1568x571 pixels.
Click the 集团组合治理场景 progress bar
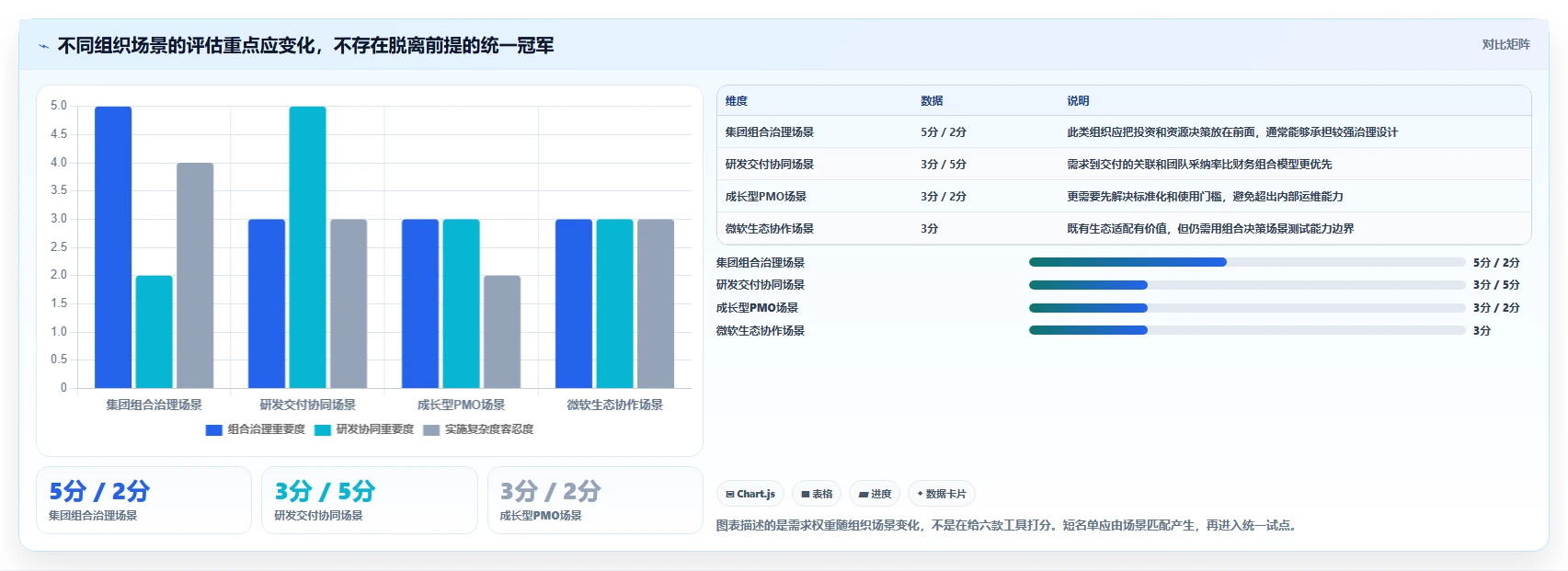click(x=1247, y=262)
